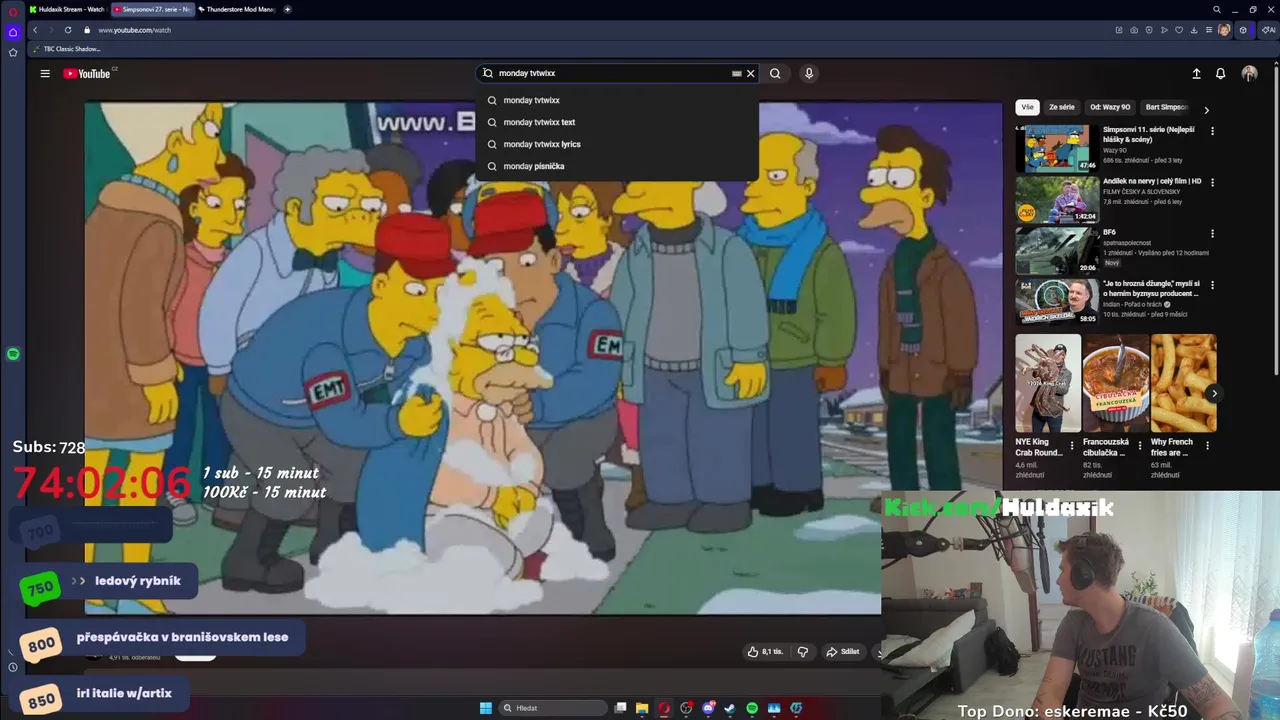Screen dimensions: 1280x720
Task: Open the YouTube account avatar menu
Action: [1249, 73]
